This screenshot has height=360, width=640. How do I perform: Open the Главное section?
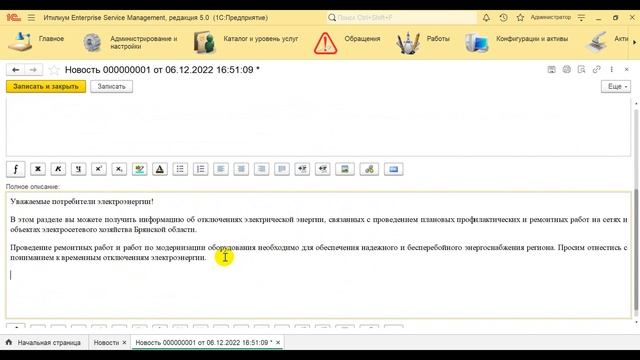click(x=36, y=42)
